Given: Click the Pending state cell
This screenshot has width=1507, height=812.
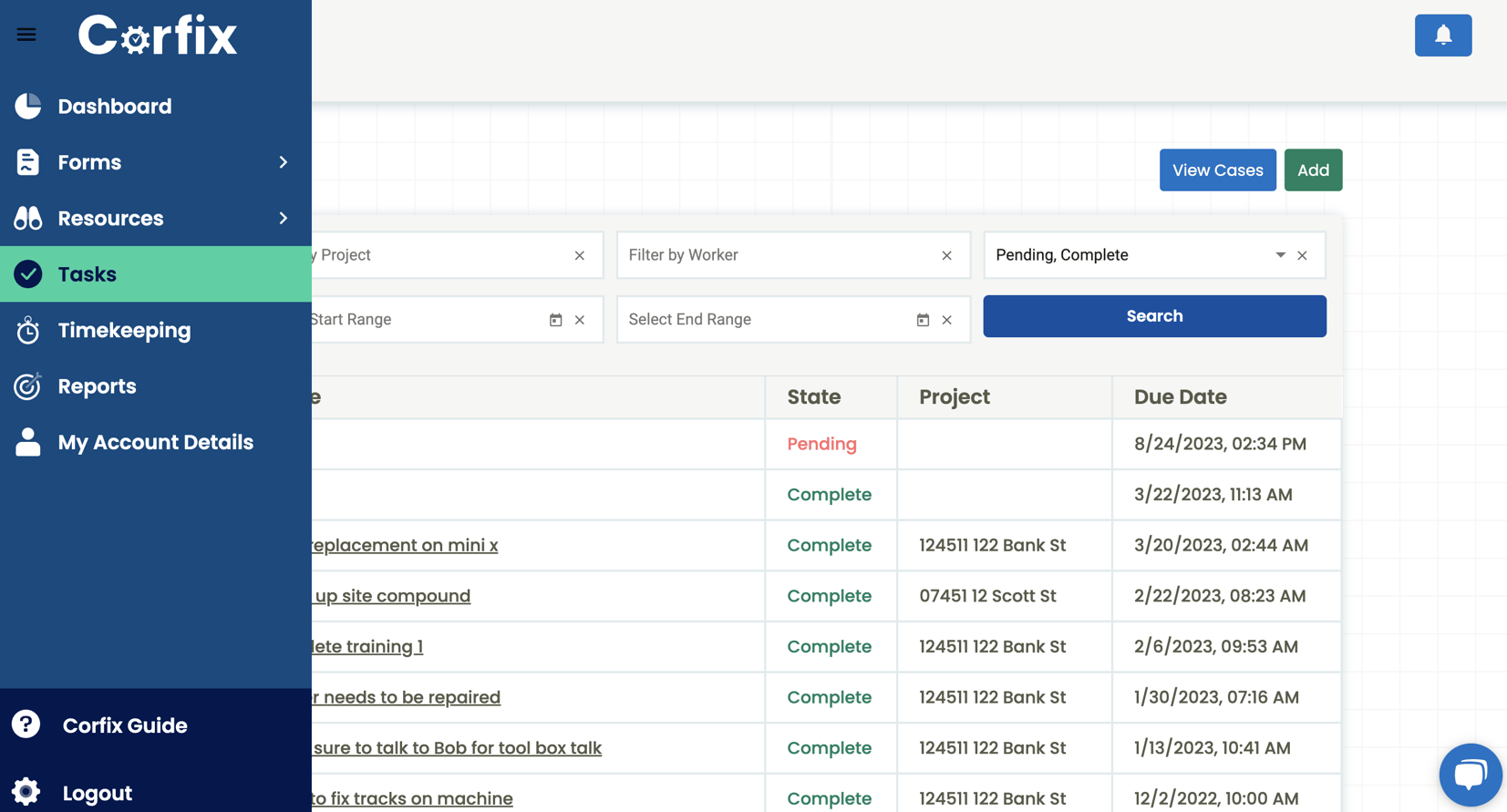Looking at the screenshot, I should [x=821, y=444].
